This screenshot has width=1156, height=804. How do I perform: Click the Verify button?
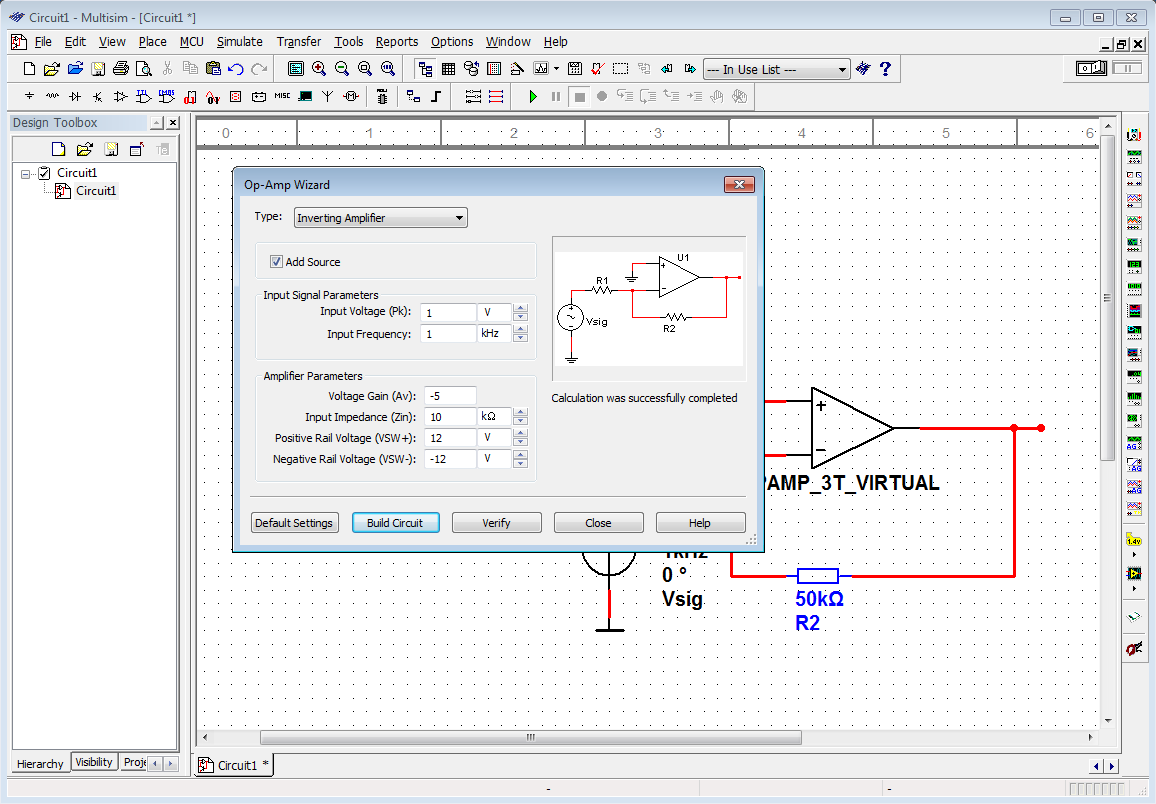[x=496, y=522]
